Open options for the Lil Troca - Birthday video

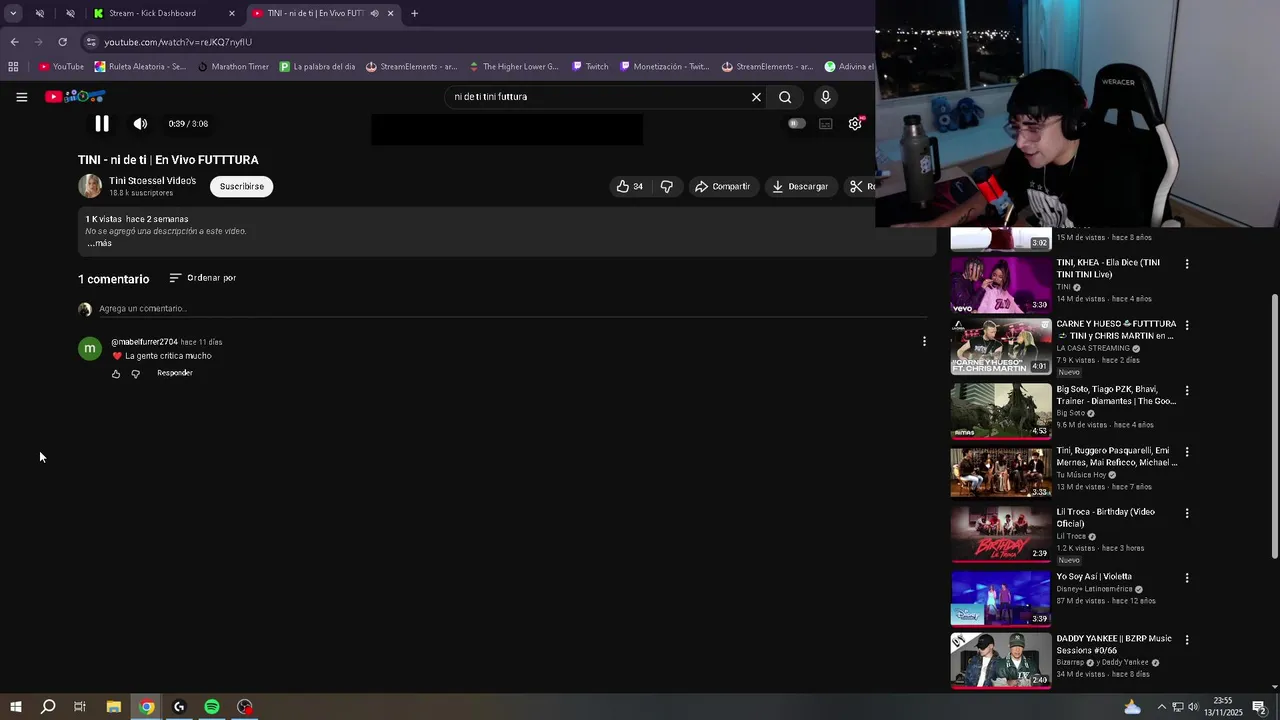[x=1187, y=513]
